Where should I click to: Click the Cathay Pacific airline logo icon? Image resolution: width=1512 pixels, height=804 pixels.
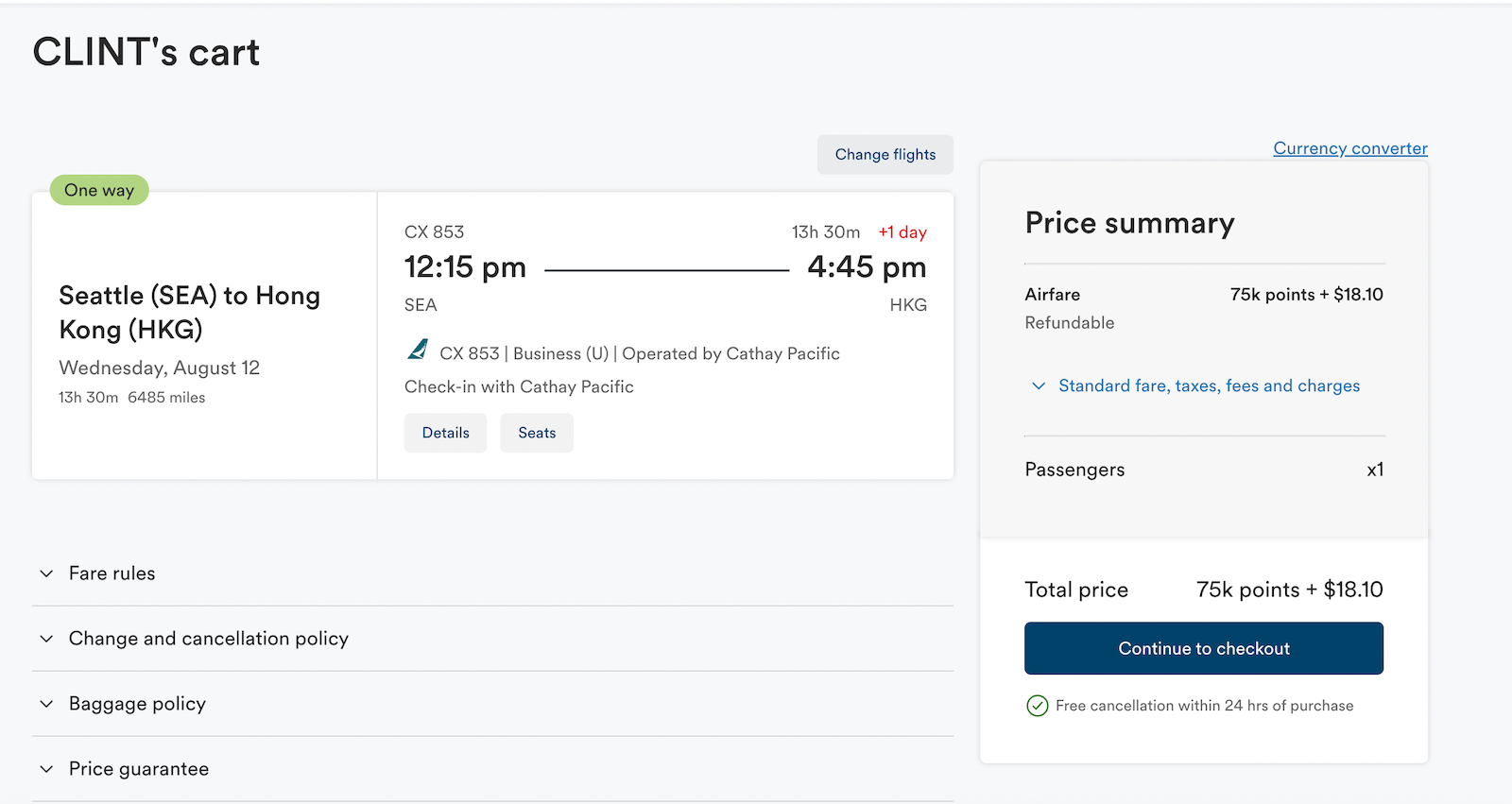(x=418, y=351)
